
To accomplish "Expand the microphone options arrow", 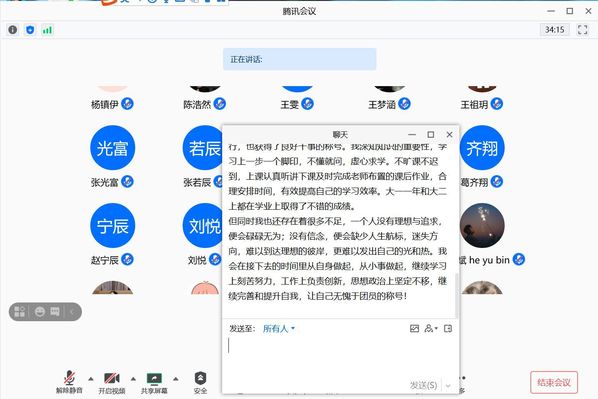I will (x=91, y=379).
